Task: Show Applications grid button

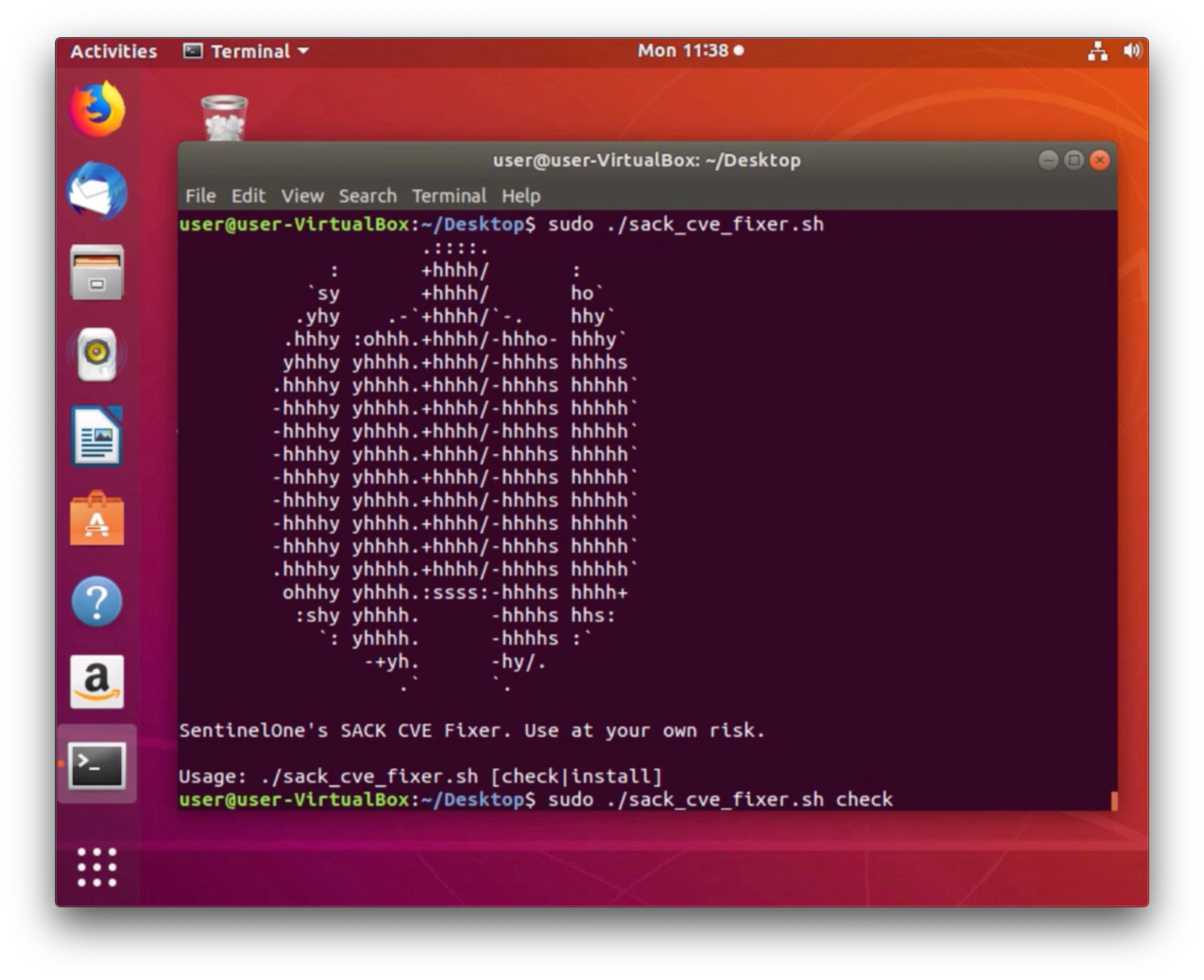Action: 97,867
